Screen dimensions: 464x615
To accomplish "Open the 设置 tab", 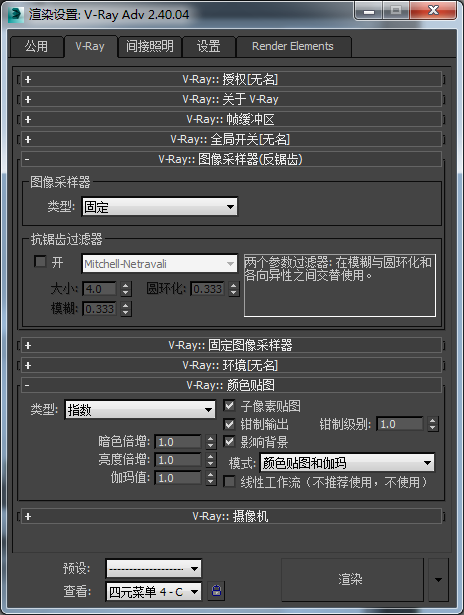I will click(208, 47).
